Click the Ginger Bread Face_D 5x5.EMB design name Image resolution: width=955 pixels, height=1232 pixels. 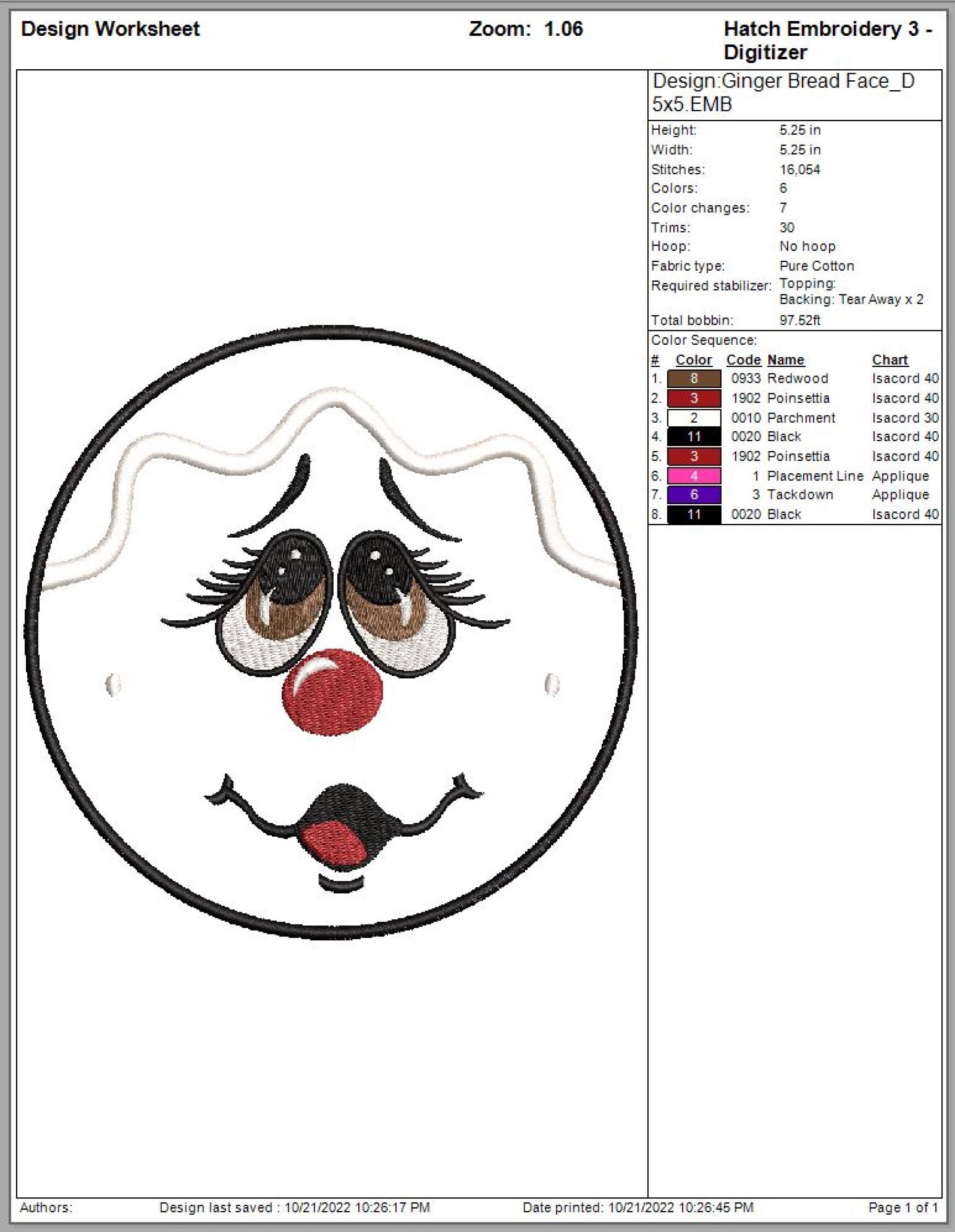click(790, 93)
